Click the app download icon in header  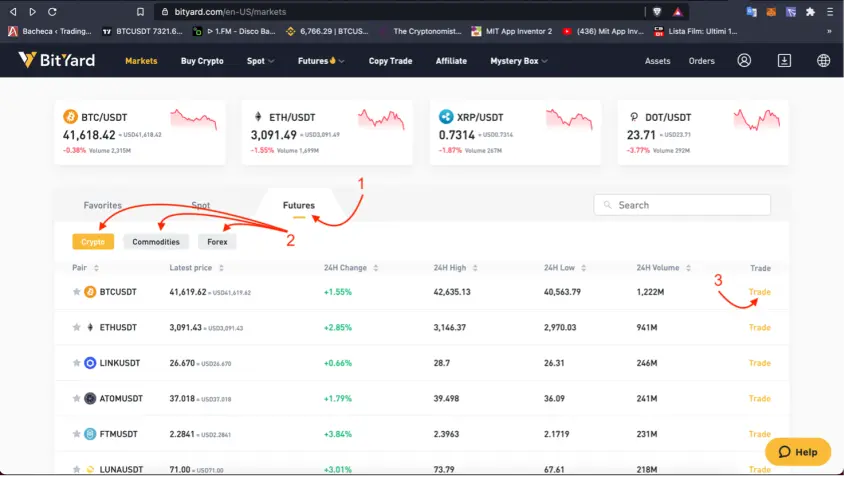tap(784, 60)
